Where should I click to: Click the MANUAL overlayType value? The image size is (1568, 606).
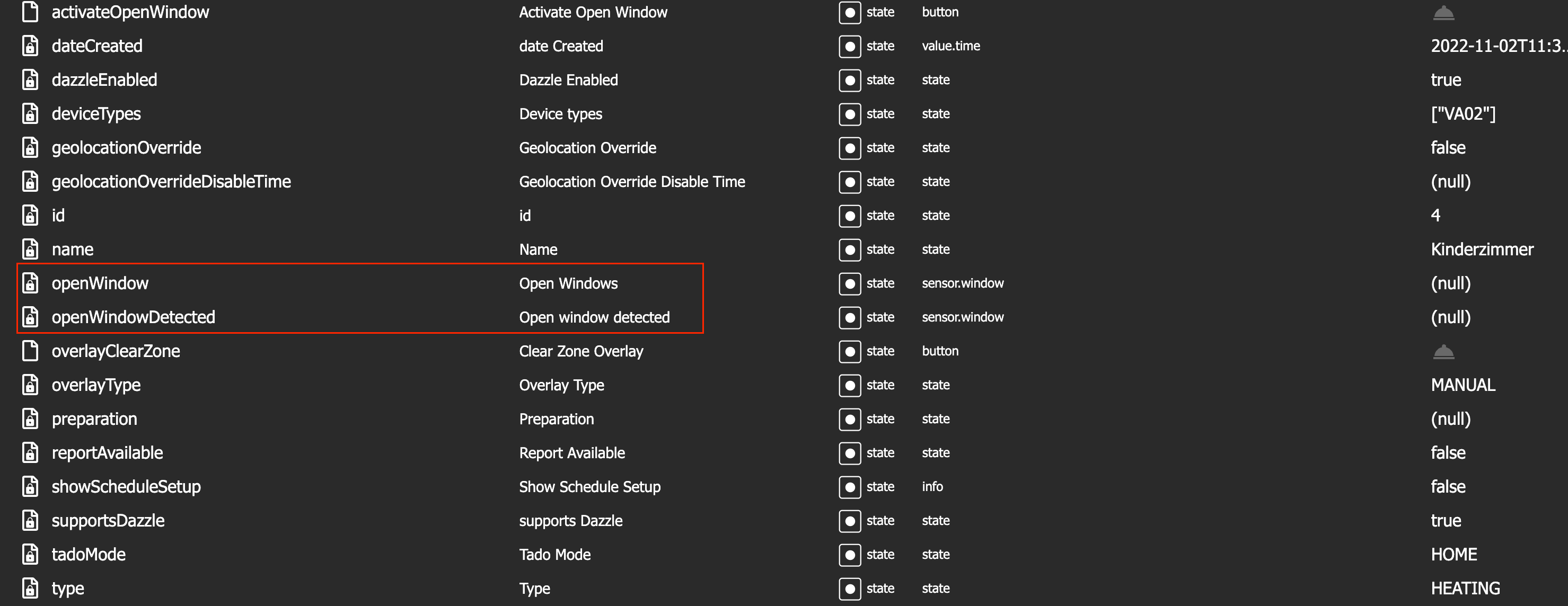pos(1463,385)
